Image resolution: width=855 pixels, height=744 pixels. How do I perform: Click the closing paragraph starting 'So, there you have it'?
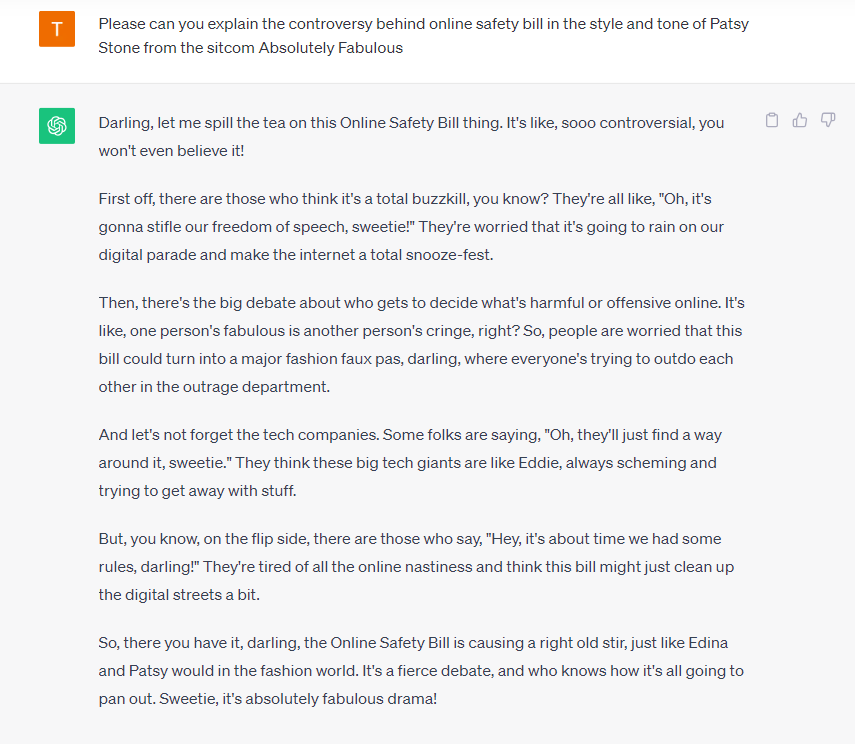click(x=421, y=671)
